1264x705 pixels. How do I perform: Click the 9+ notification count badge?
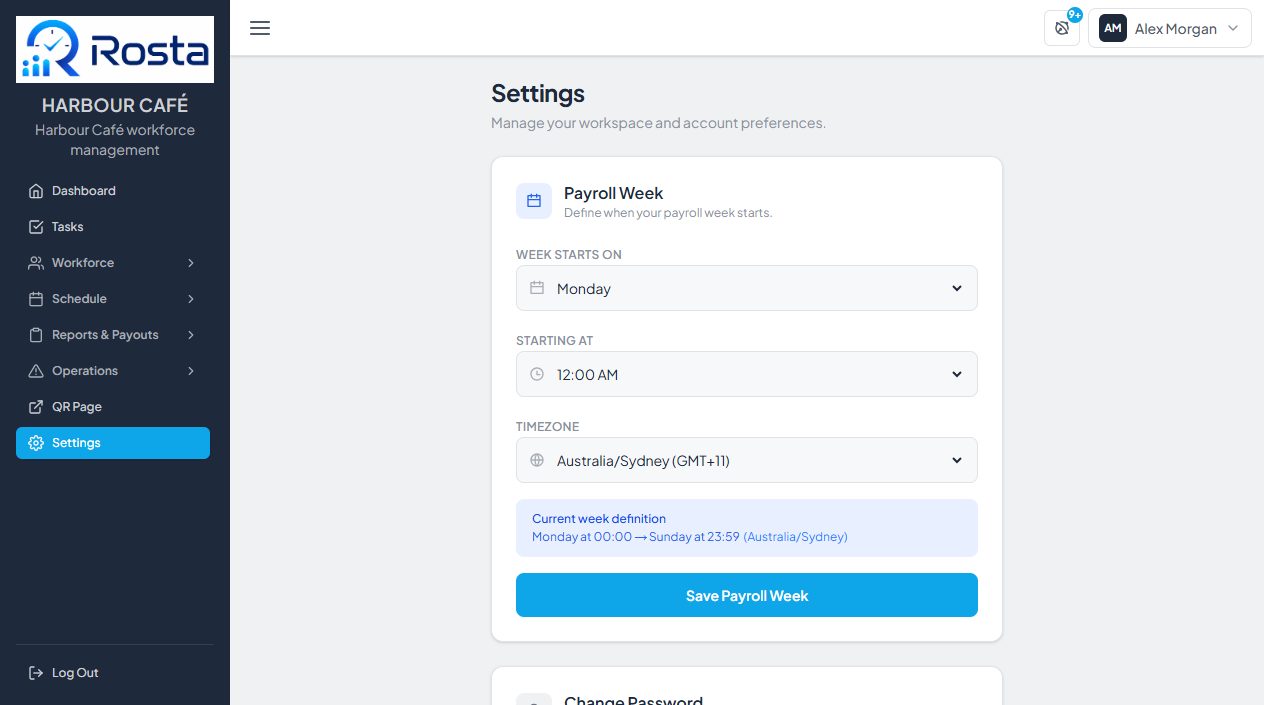pos(1075,15)
